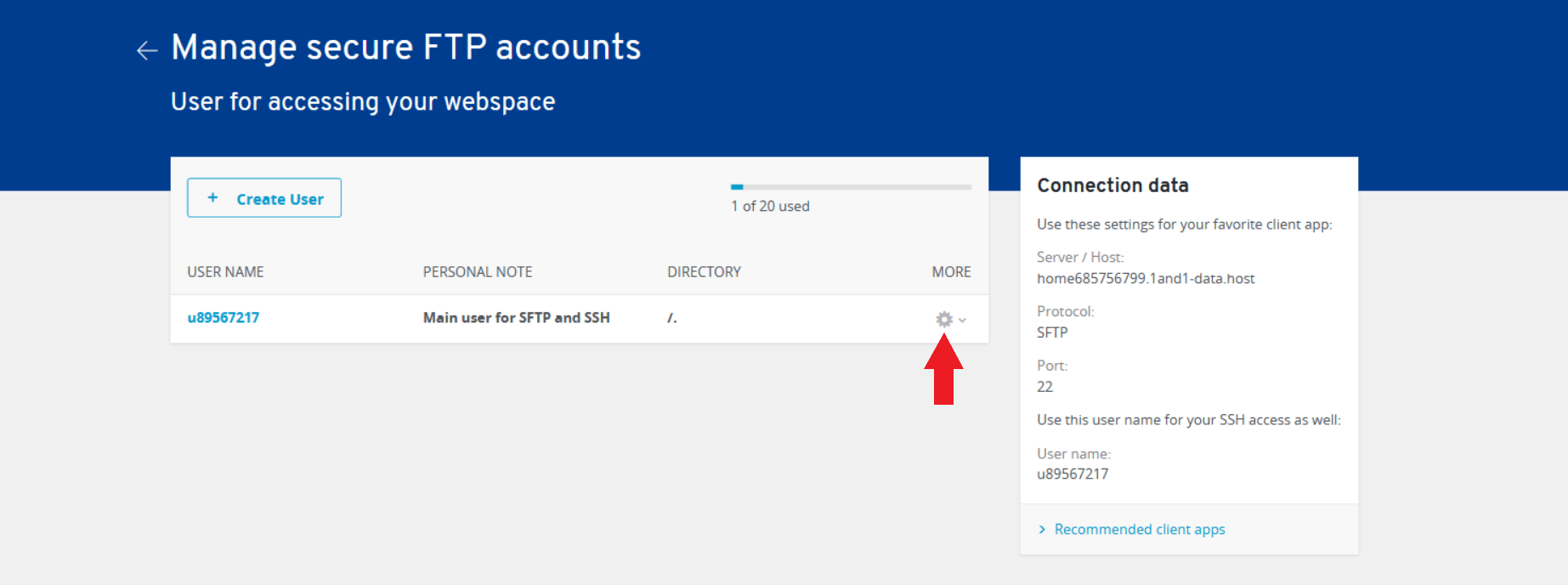The width and height of the screenshot is (1568, 585).
Task: Select the user name u89567217 in Connection data
Action: point(1073,474)
